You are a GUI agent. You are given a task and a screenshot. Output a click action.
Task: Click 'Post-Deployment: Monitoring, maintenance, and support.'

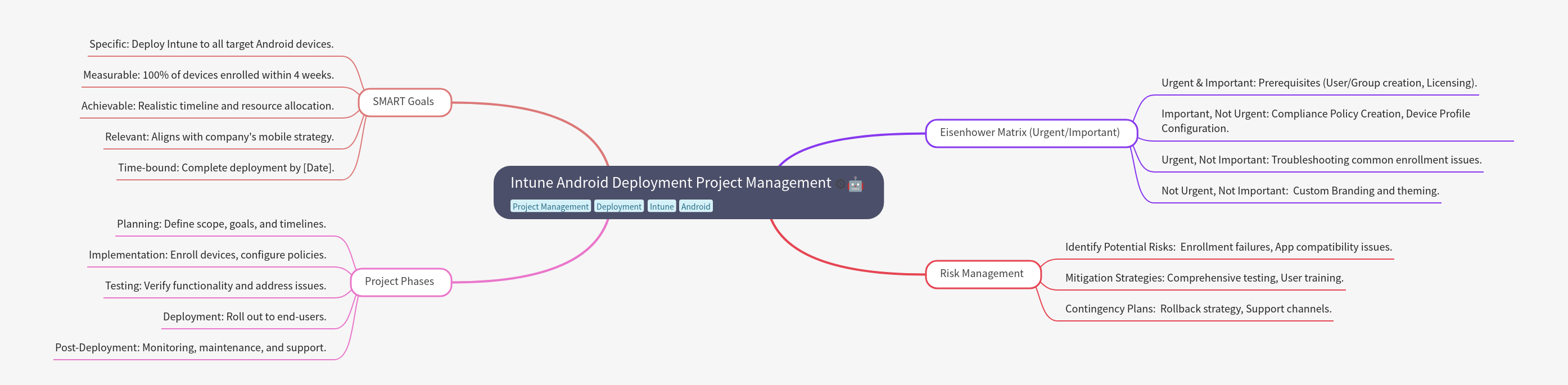(x=191, y=348)
